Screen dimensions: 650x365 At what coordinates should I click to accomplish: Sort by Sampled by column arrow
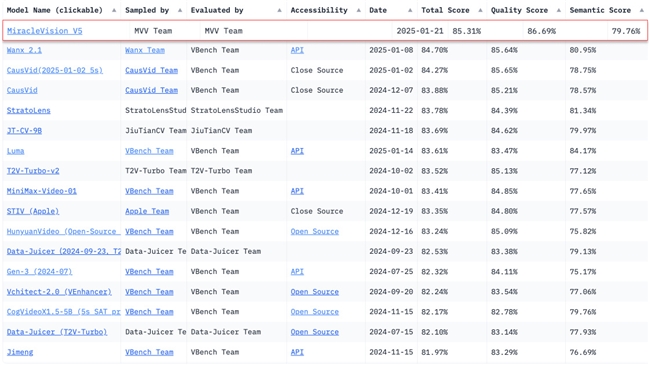(x=180, y=10)
